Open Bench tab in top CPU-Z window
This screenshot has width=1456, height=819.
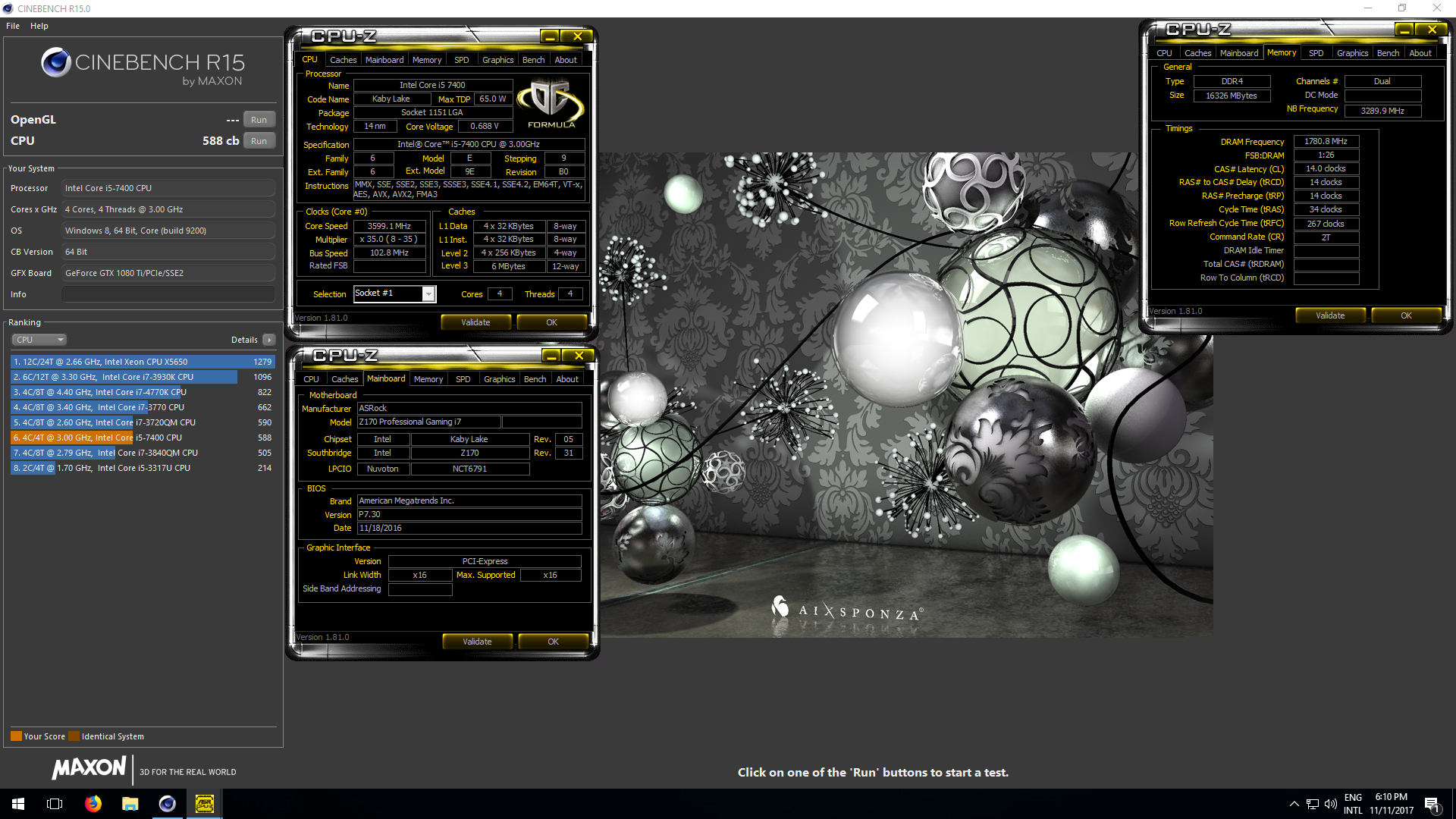[534, 60]
